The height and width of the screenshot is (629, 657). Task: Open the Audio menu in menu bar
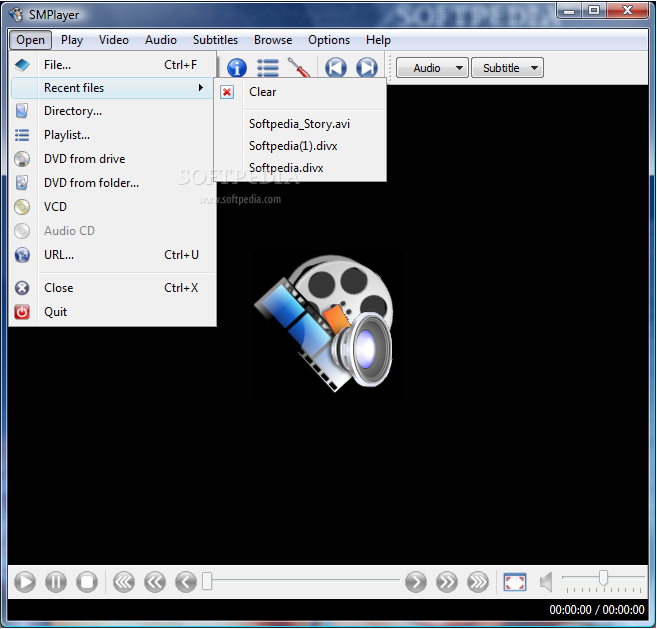tap(160, 40)
